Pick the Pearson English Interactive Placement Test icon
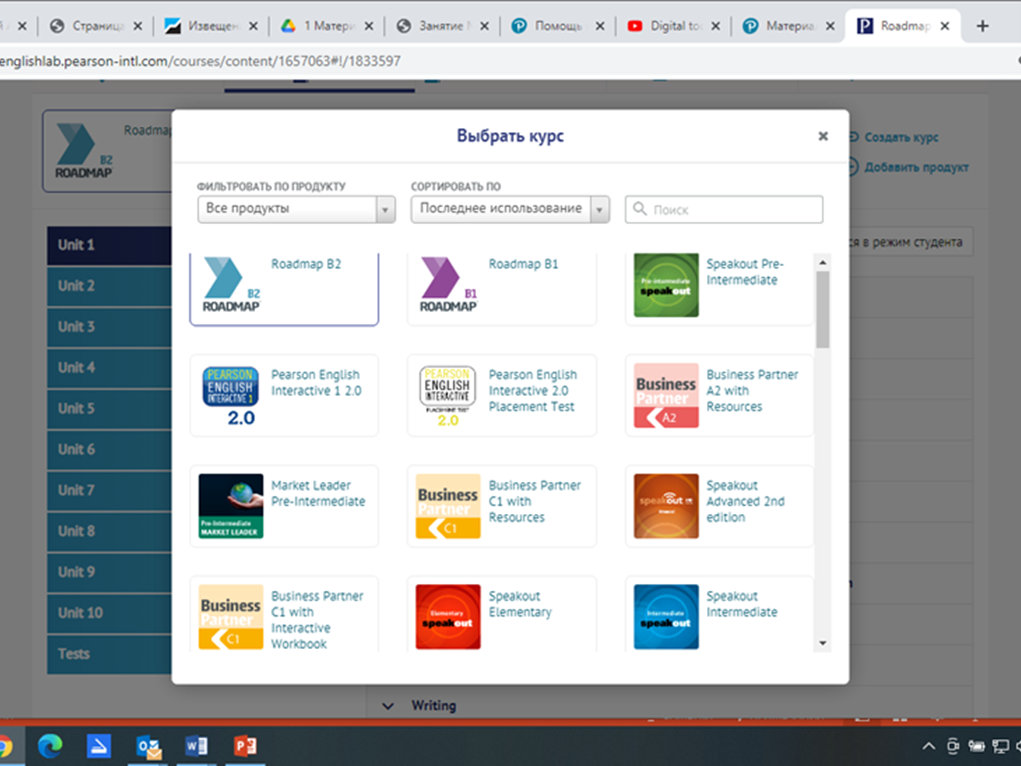1021x766 pixels. coord(448,396)
